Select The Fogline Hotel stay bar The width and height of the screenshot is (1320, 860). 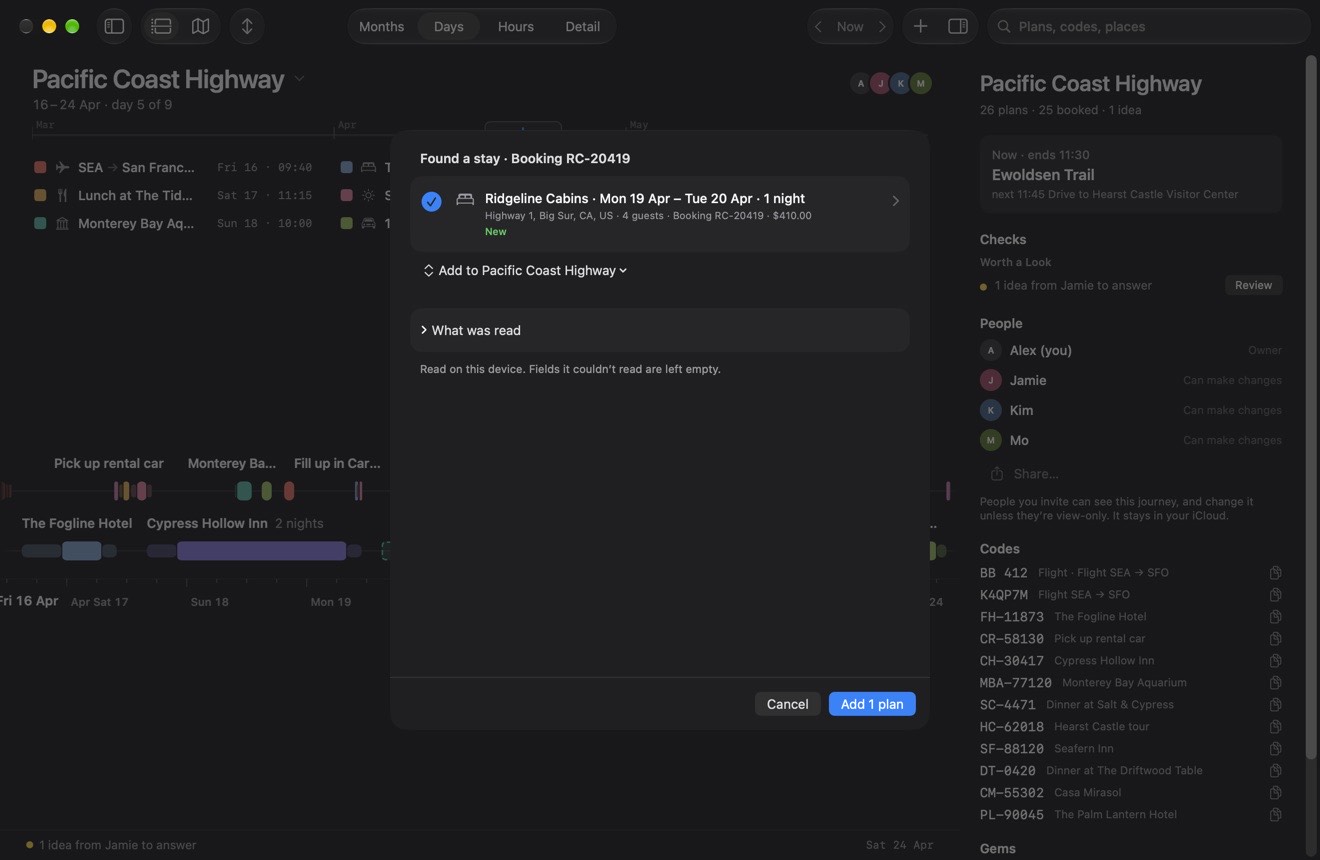(81, 551)
